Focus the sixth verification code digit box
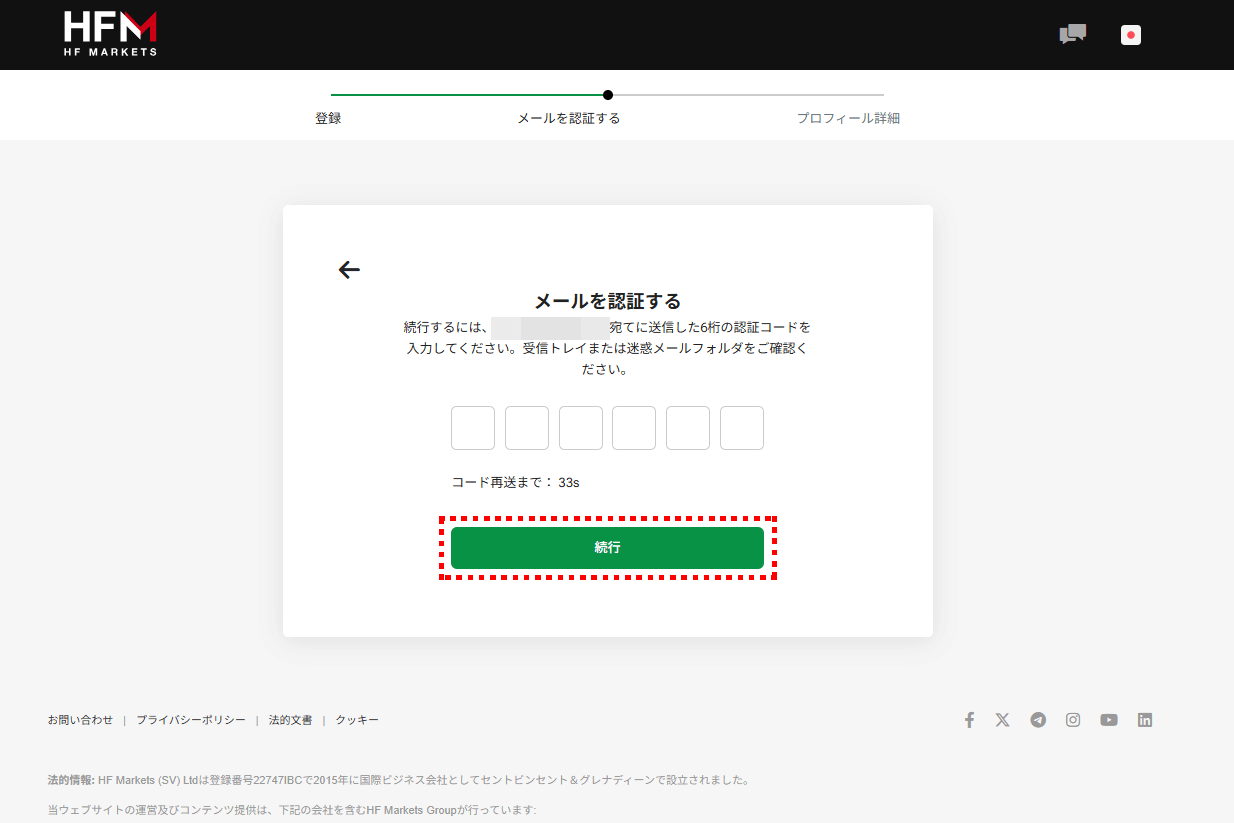This screenshot has height=823, width=1234. pos(742,428)
